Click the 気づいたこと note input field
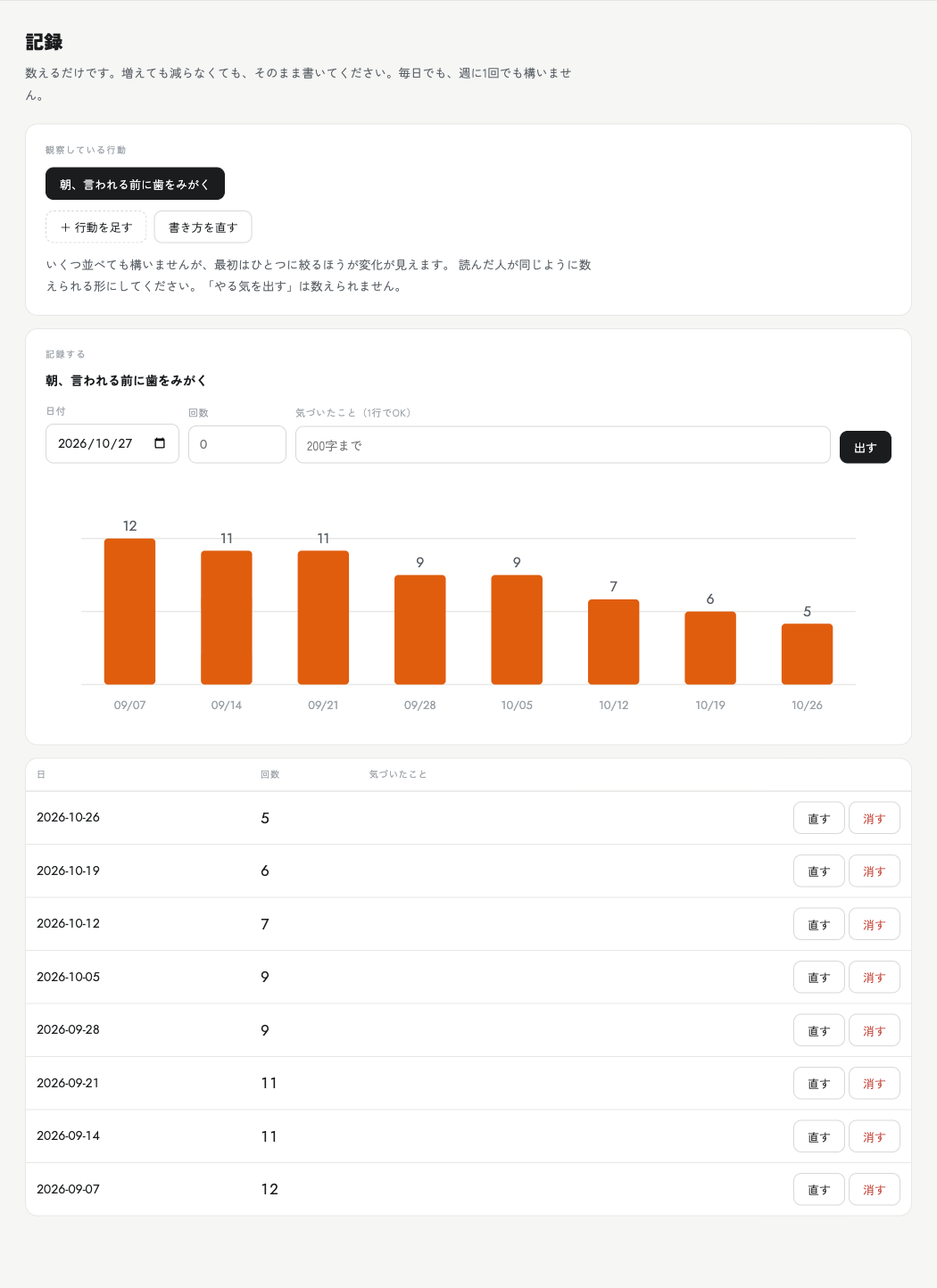Image resolution: width=937 pixels, height=1288 pixels. click(x=563, y=445)
